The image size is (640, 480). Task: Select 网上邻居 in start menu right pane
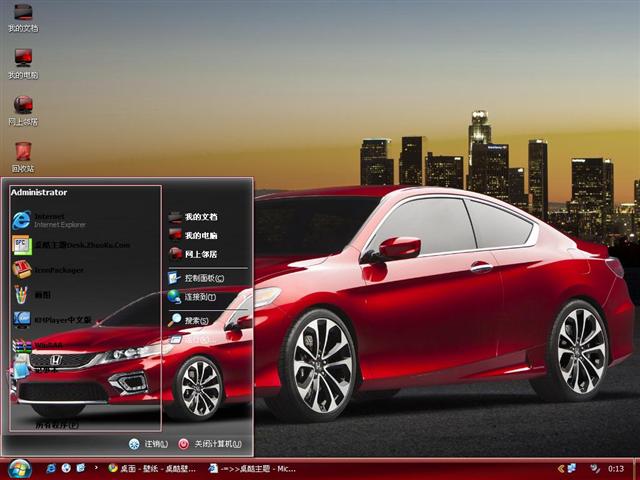click(200, 254)
